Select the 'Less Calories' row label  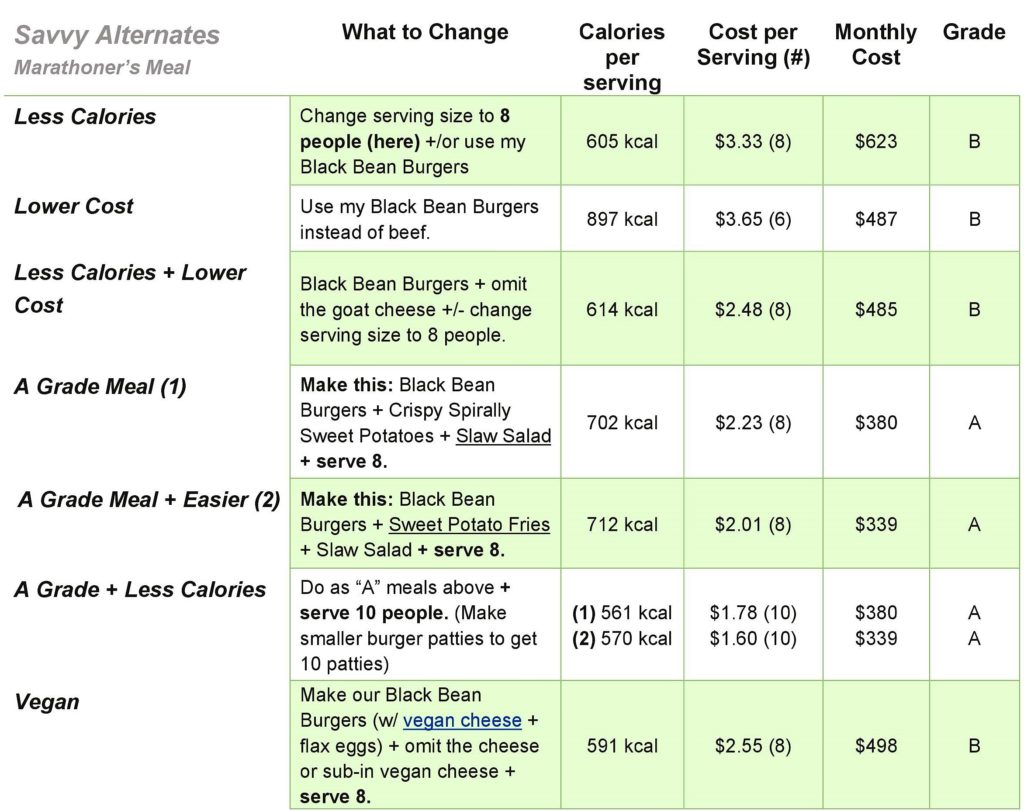point(85,116)
